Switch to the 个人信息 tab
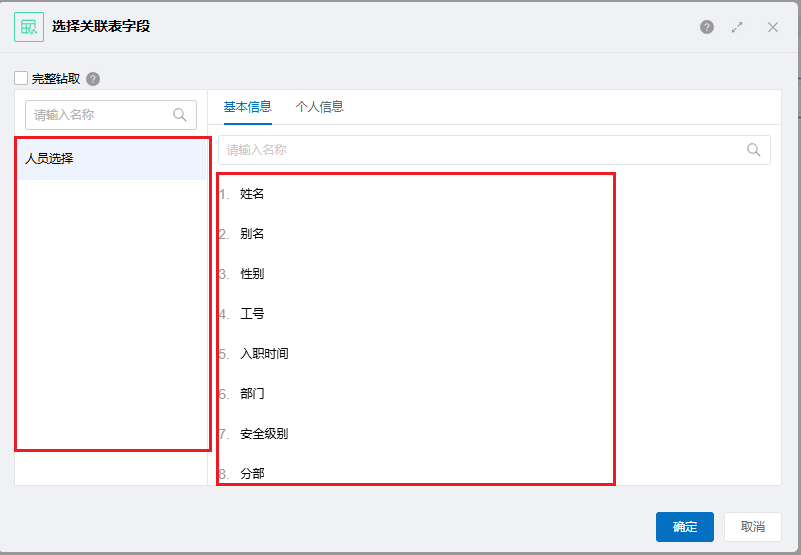This screenshot has height=555, width=801. (x=319, y=106)
